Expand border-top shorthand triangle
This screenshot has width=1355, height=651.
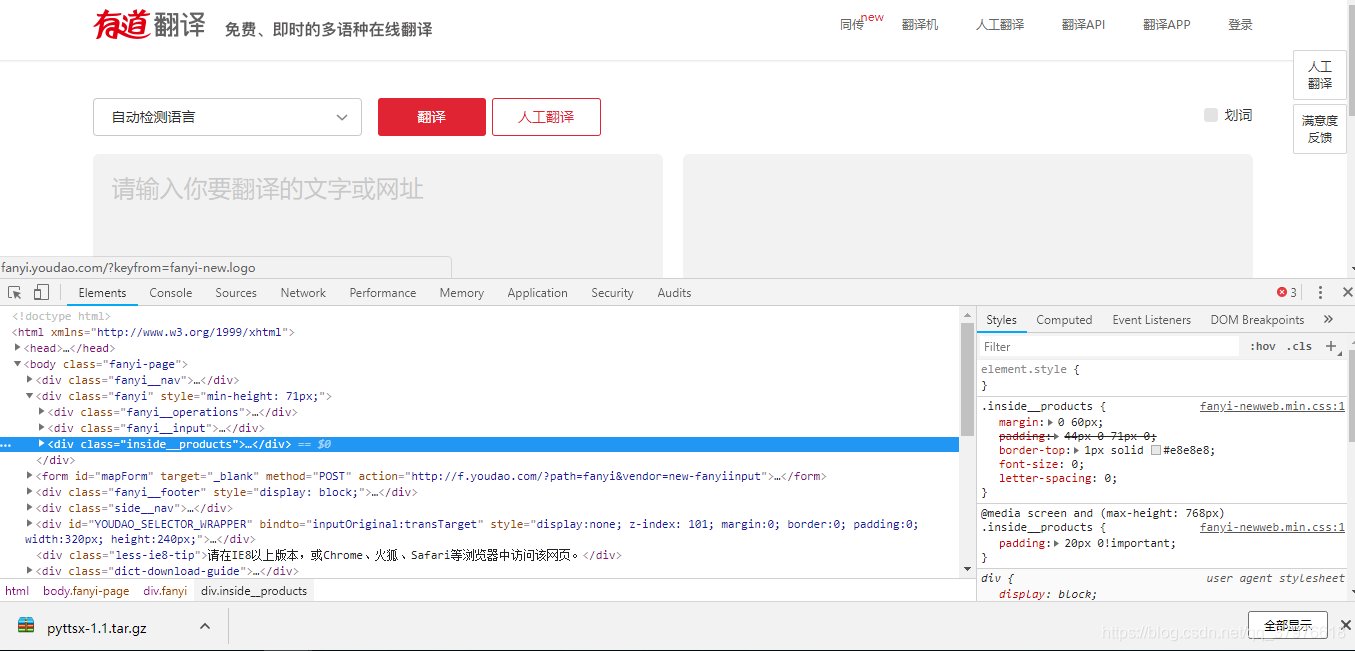point(1077,451)
